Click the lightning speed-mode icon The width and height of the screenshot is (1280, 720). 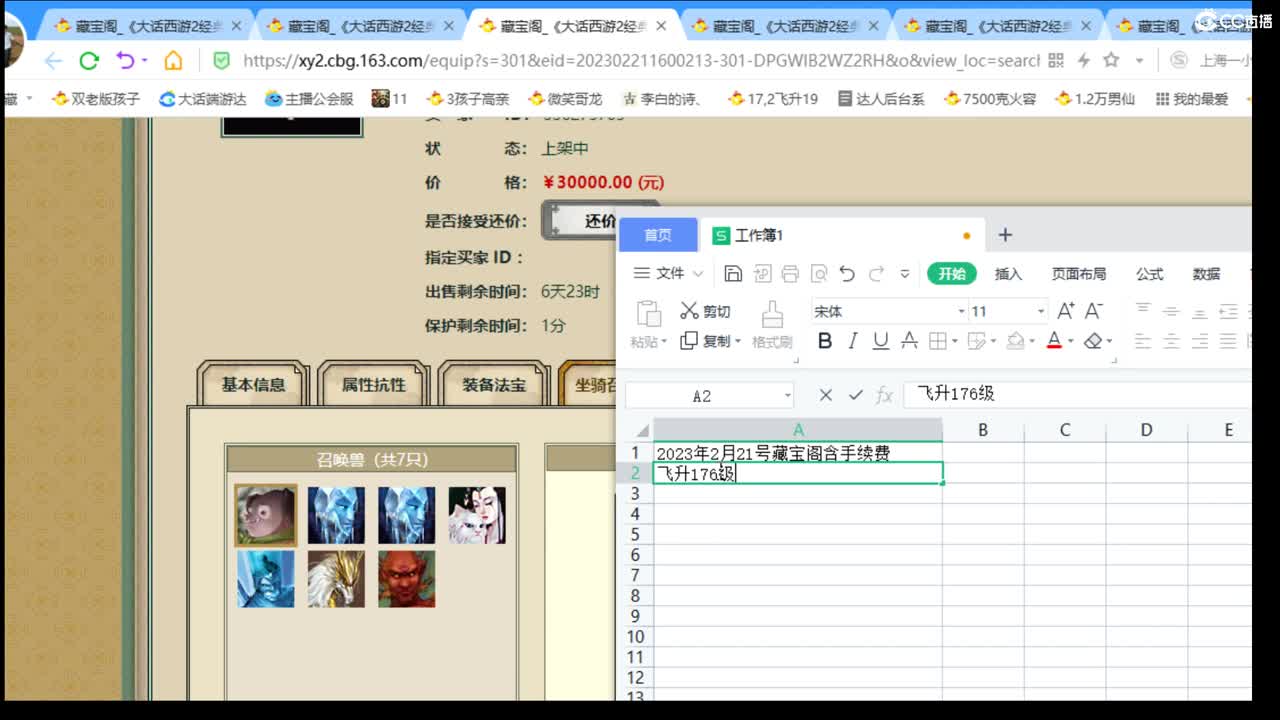tap(1083, 61)
